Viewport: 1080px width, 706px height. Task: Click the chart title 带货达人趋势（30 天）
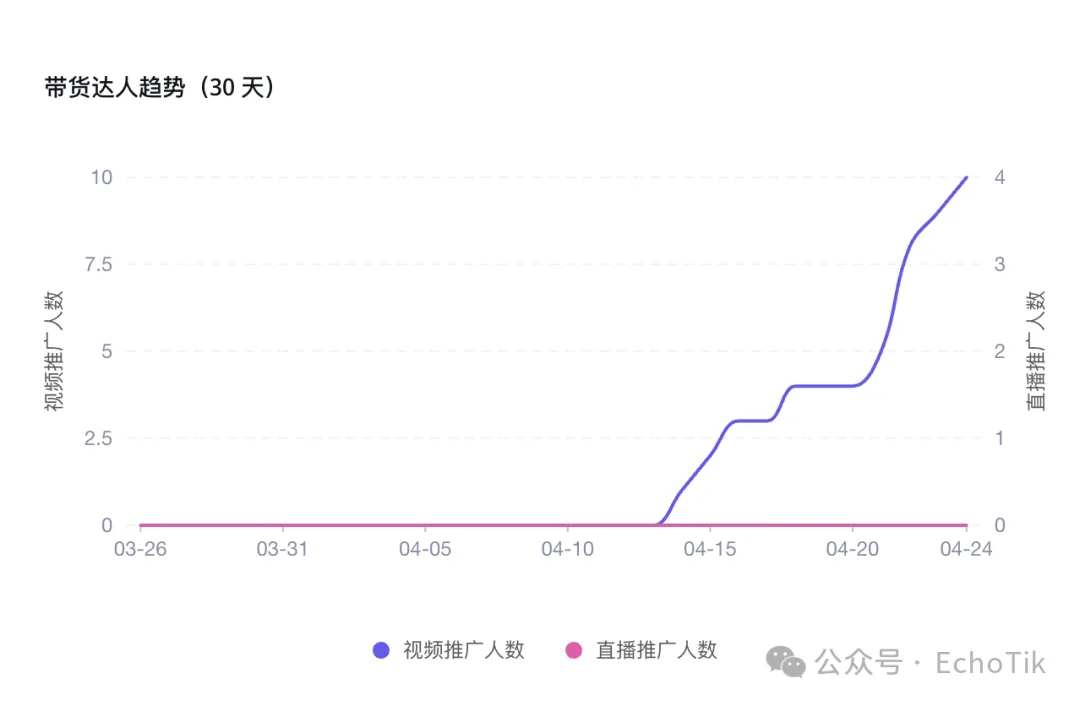point(160,88)
